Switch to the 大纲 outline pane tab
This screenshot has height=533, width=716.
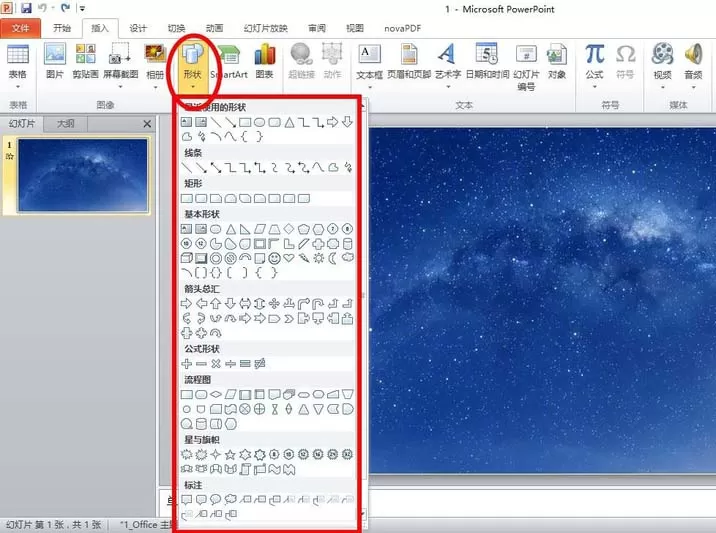[x=65, y=123]
